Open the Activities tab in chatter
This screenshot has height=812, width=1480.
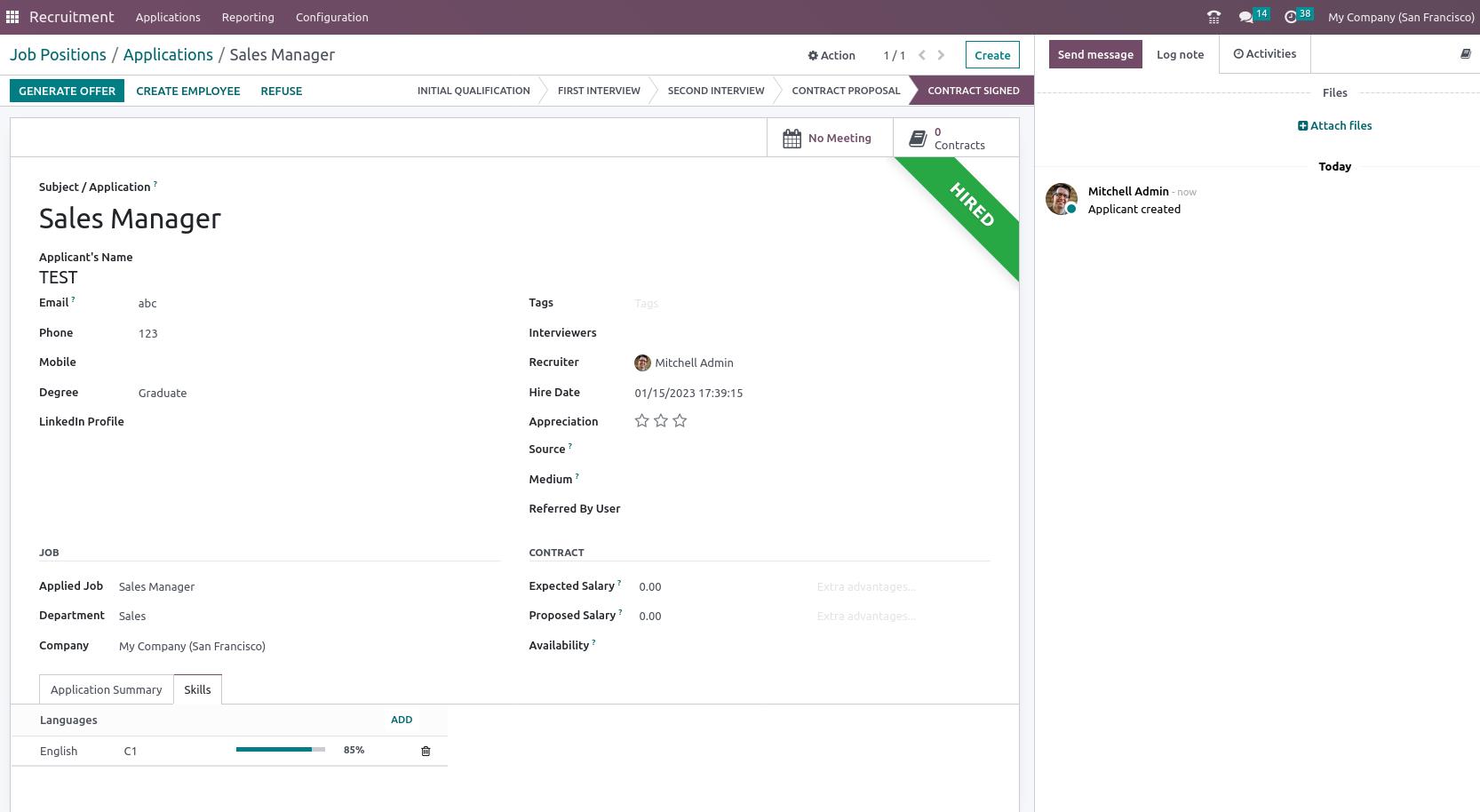pyautogui.click(x=1265, y=54)
